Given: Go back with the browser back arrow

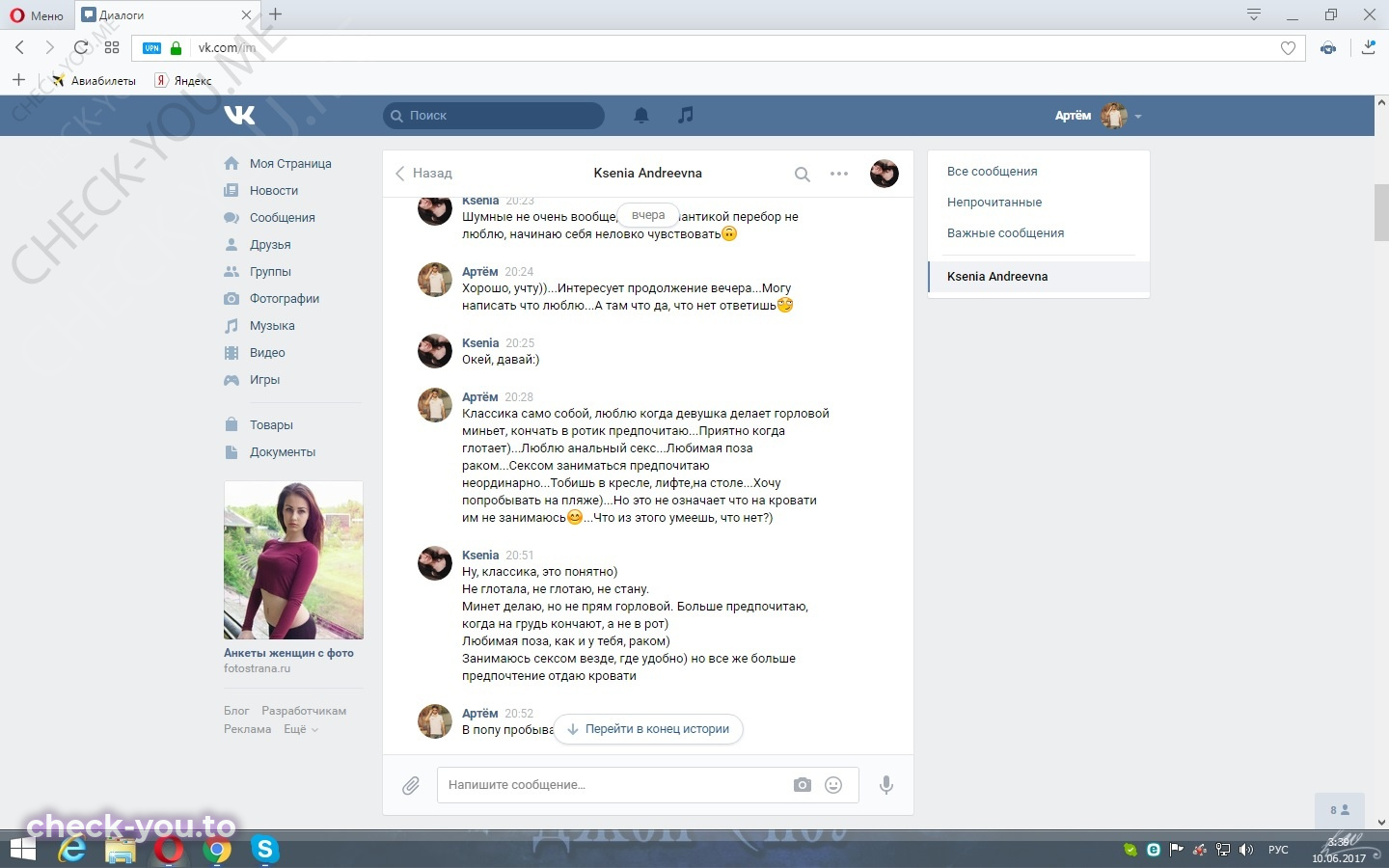Looking at the screenshot, I should tap(19, 47).
